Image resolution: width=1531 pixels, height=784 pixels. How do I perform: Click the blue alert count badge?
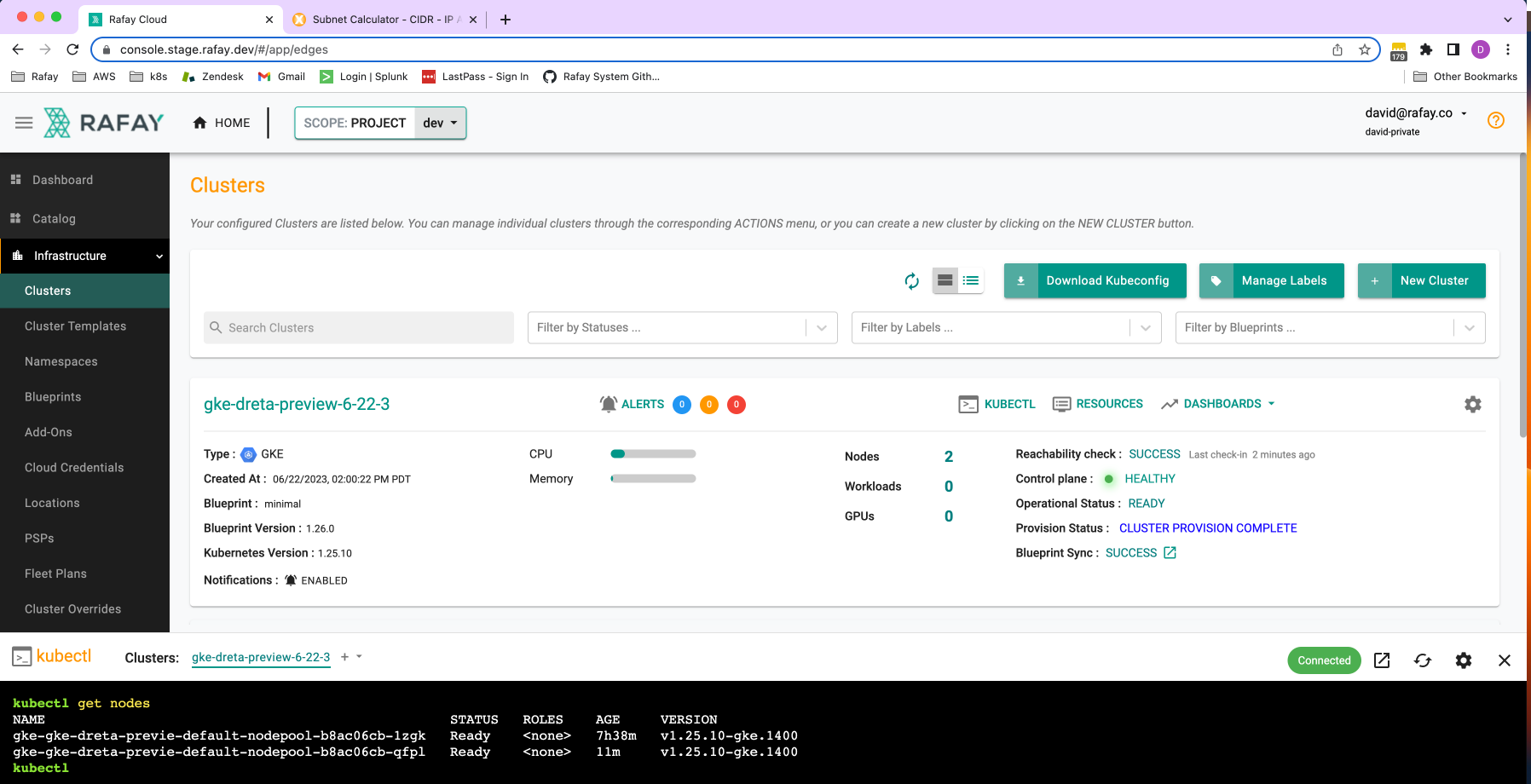click(x=682, y=405)
